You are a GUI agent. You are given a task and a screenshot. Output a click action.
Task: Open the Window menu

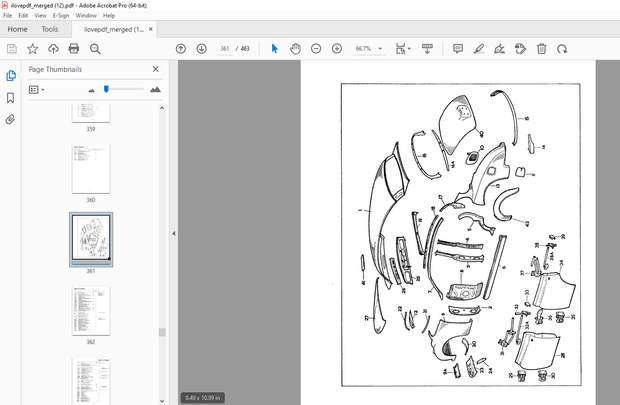pyautogui.click(x=86, y=15)
